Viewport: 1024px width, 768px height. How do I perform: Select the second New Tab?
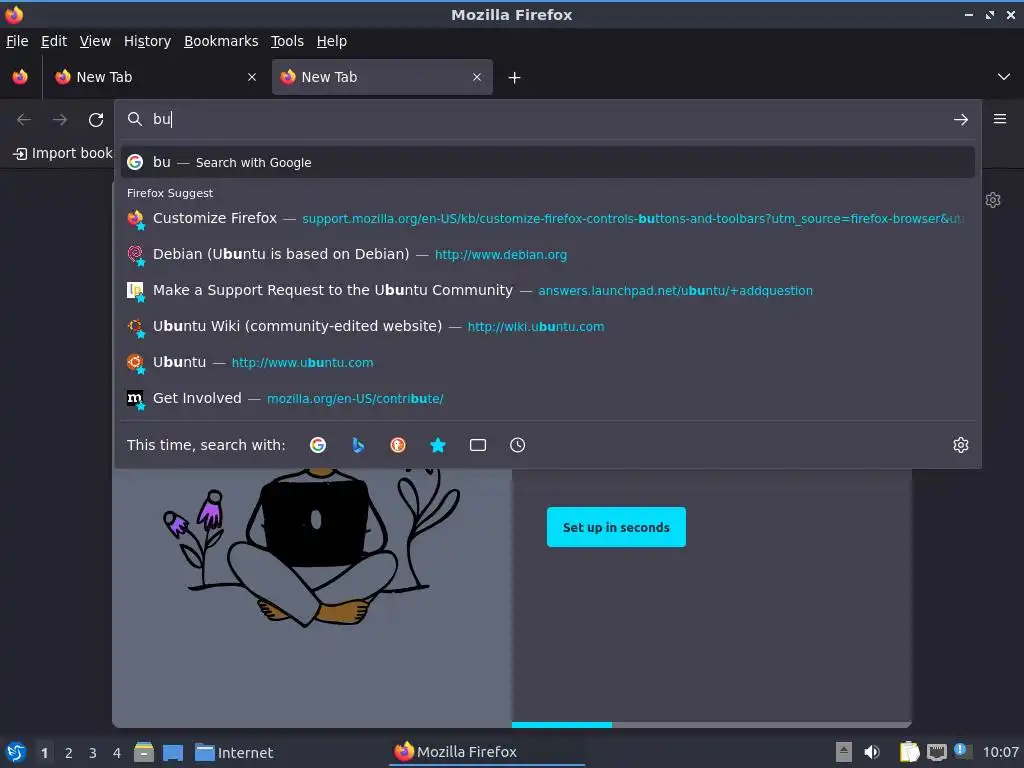[x=382, y=77]
